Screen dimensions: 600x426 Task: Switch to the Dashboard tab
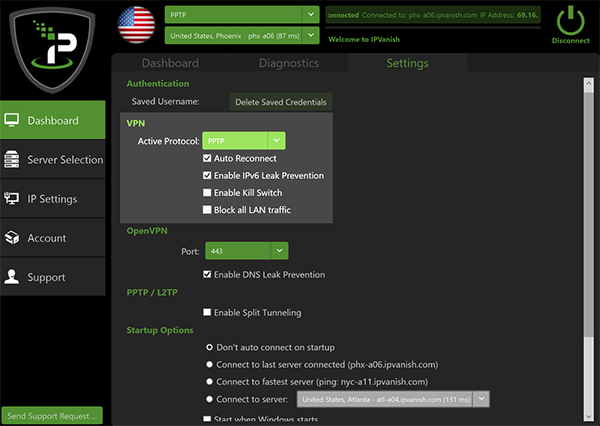pos(170,63)
